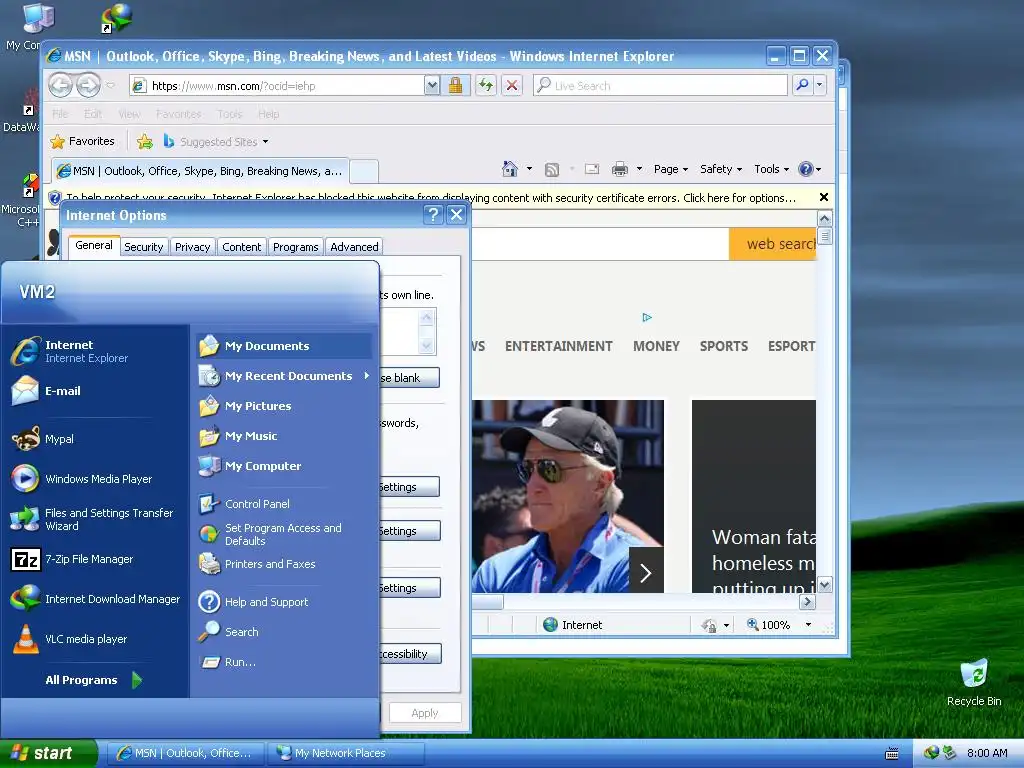
Task: Switch to Privacy tab in Internet Options
Action: tap(192, 247)
